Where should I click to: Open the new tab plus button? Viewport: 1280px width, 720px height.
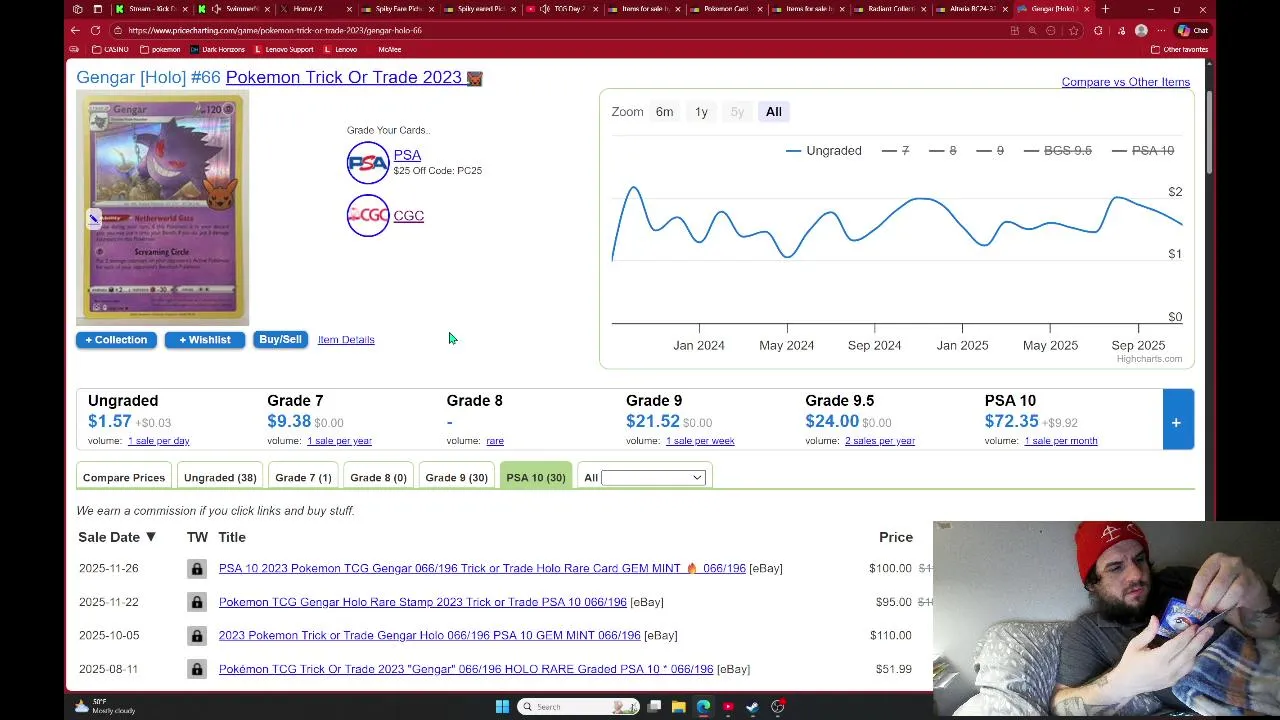1105,9
